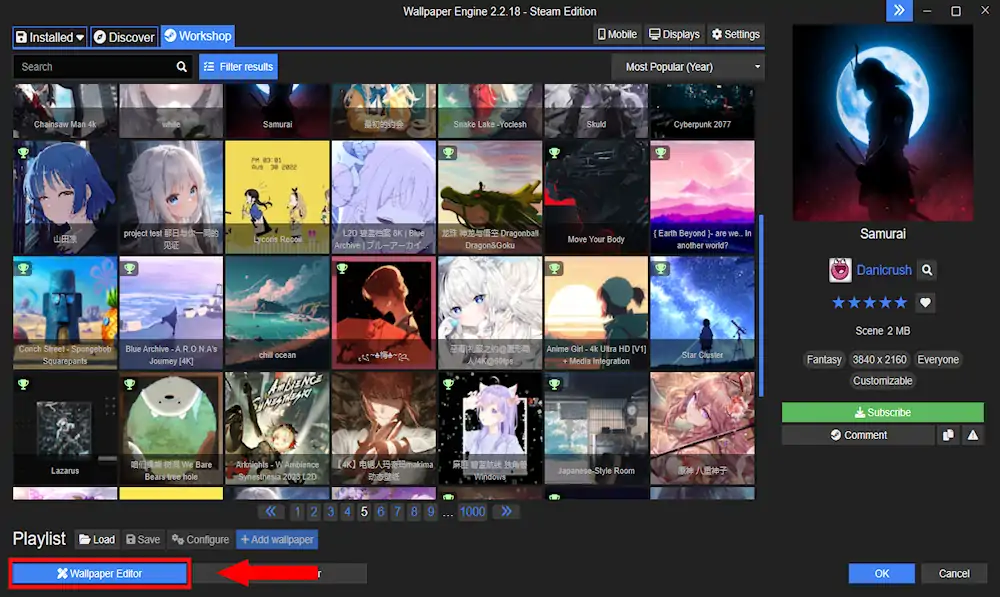Select chill ocean wallpaper thumbnail

277,313
